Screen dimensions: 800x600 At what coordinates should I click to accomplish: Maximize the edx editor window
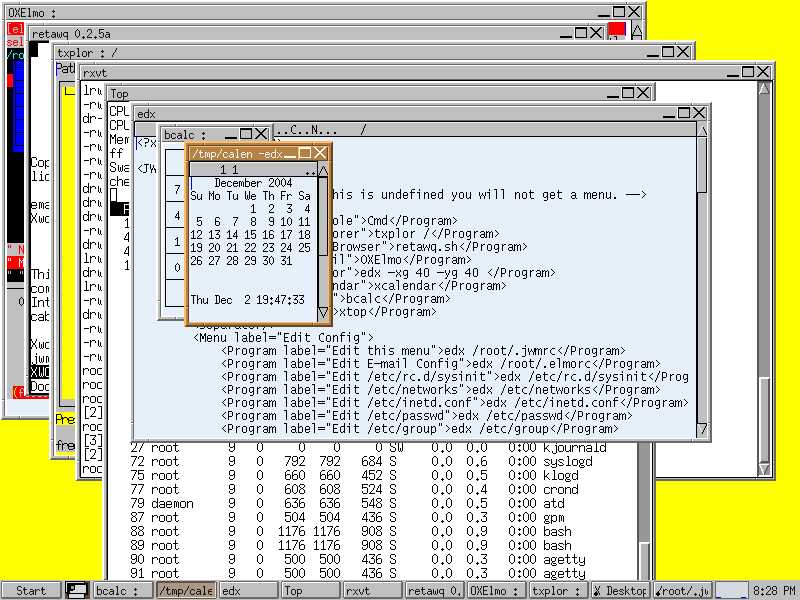click(x=683, y=113)
